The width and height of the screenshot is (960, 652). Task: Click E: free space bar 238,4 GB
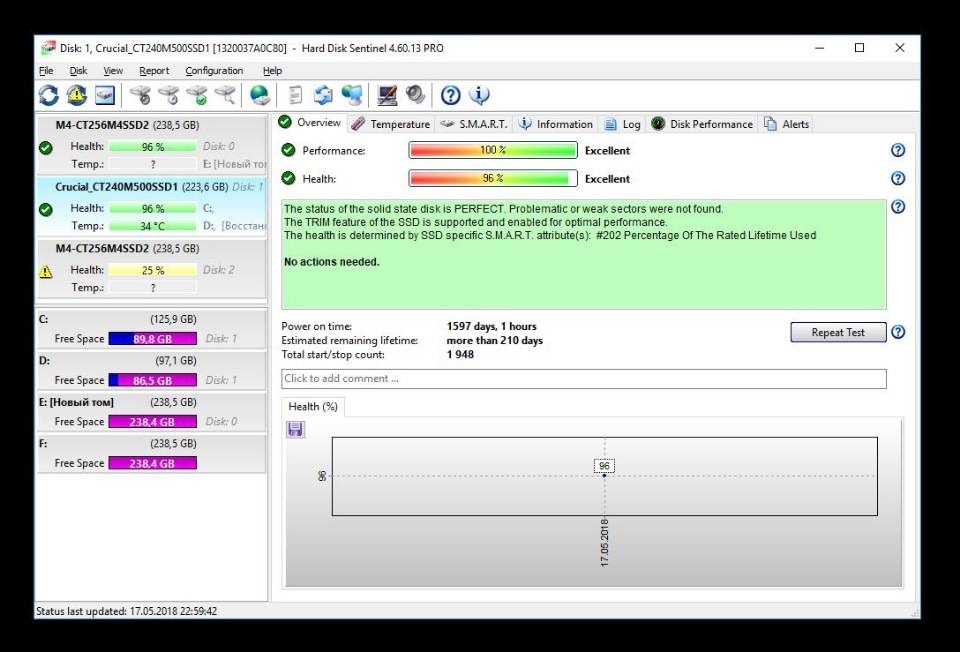[152, 422]
